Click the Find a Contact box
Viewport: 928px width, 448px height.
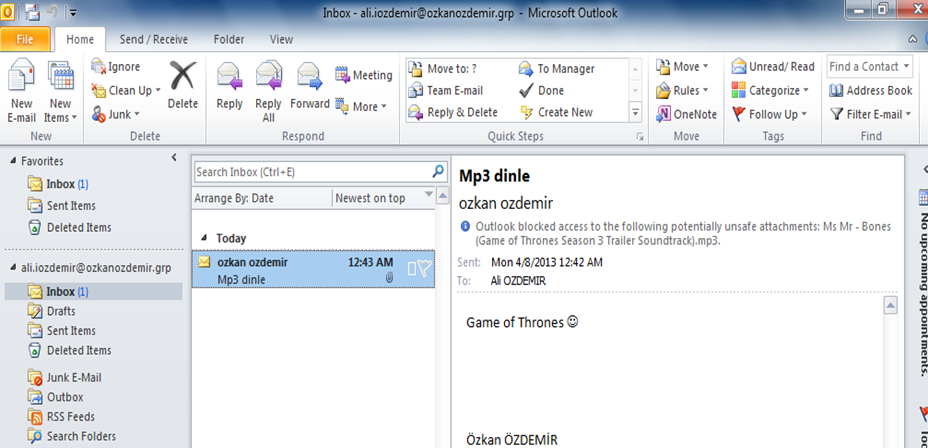(x=869, y=67)
